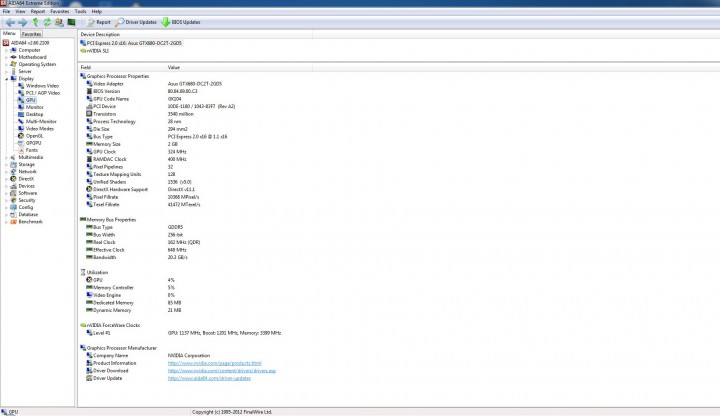Open BIOS Updates from the toolbar
The image size is (720, 416).
click(180, 22)
